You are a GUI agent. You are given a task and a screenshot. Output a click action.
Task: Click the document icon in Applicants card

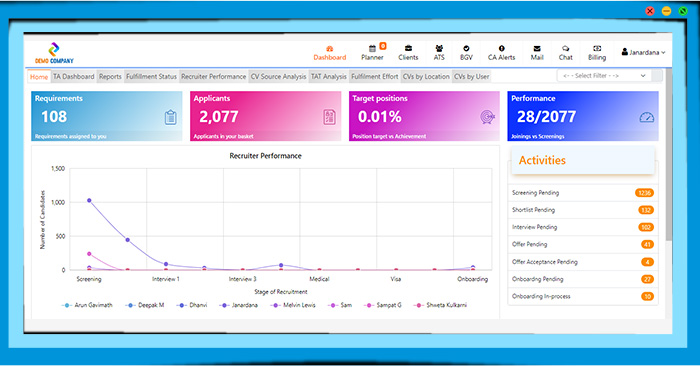click(x=329, y=117)
